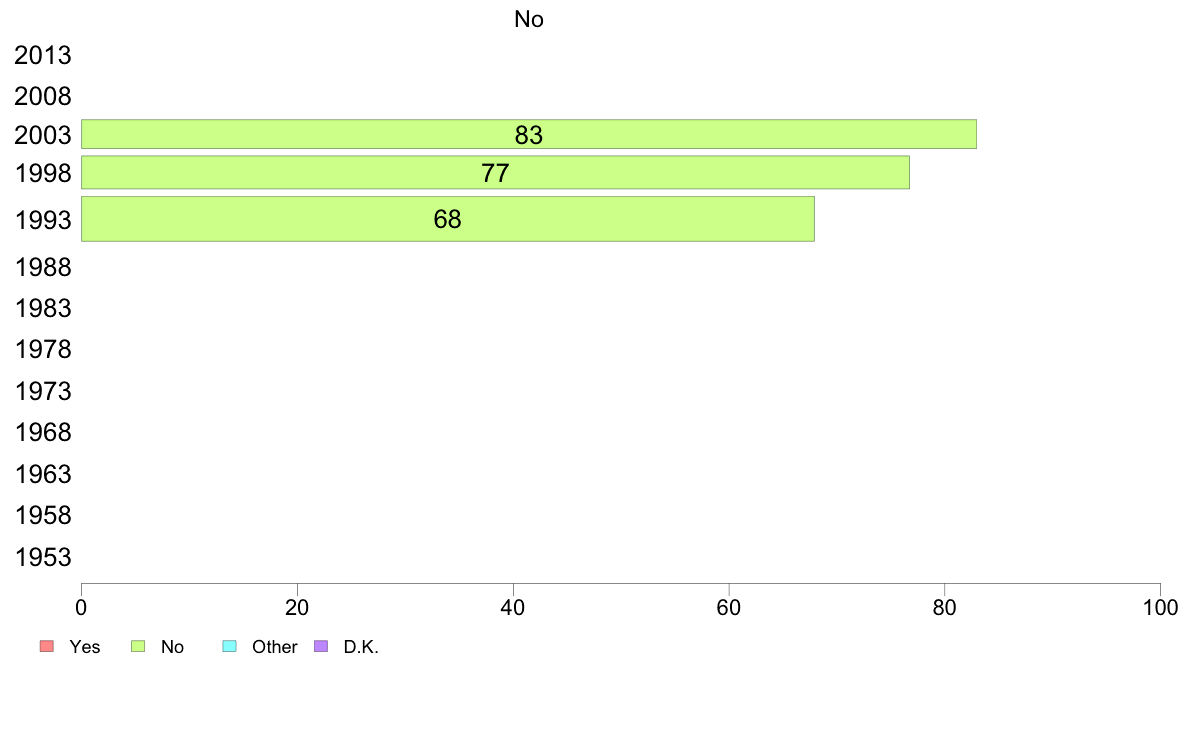Screen dimensions: 1188x736
Task: Click the green No legend swatch
Action: click(x=138, y=646)
